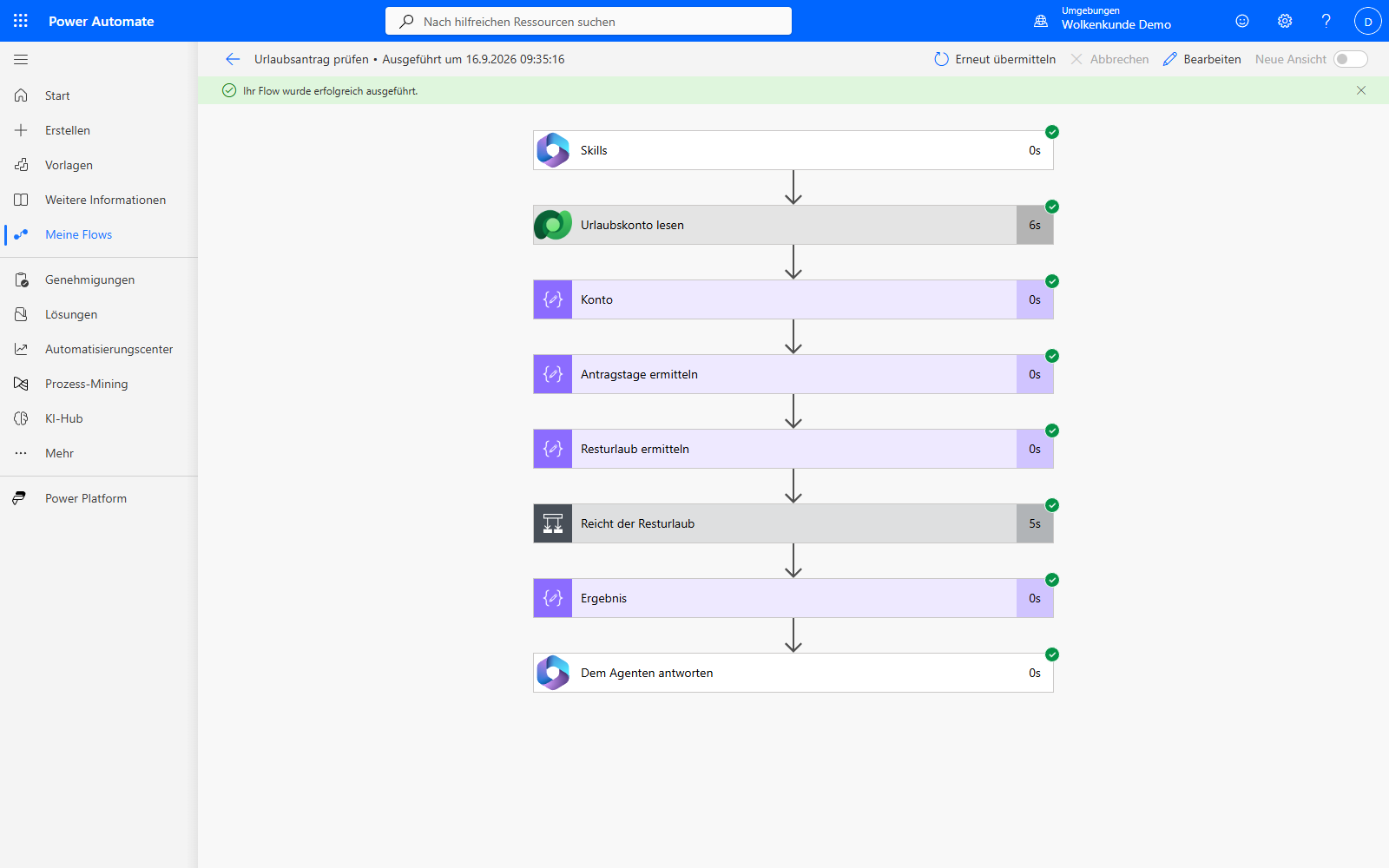The width and height of the screenshot is (1389, 868).
Task: Click the environment picker icon
Action: tap(1041, 21)
